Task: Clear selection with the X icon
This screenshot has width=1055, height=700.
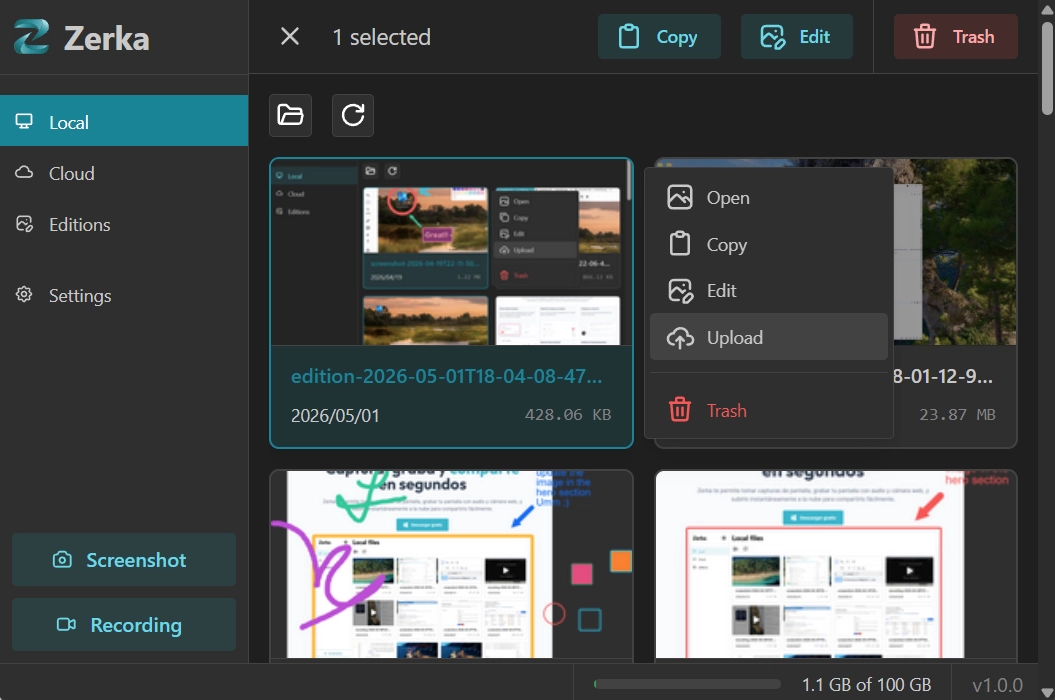Action: pyautogui.click(x=290, y=36)
